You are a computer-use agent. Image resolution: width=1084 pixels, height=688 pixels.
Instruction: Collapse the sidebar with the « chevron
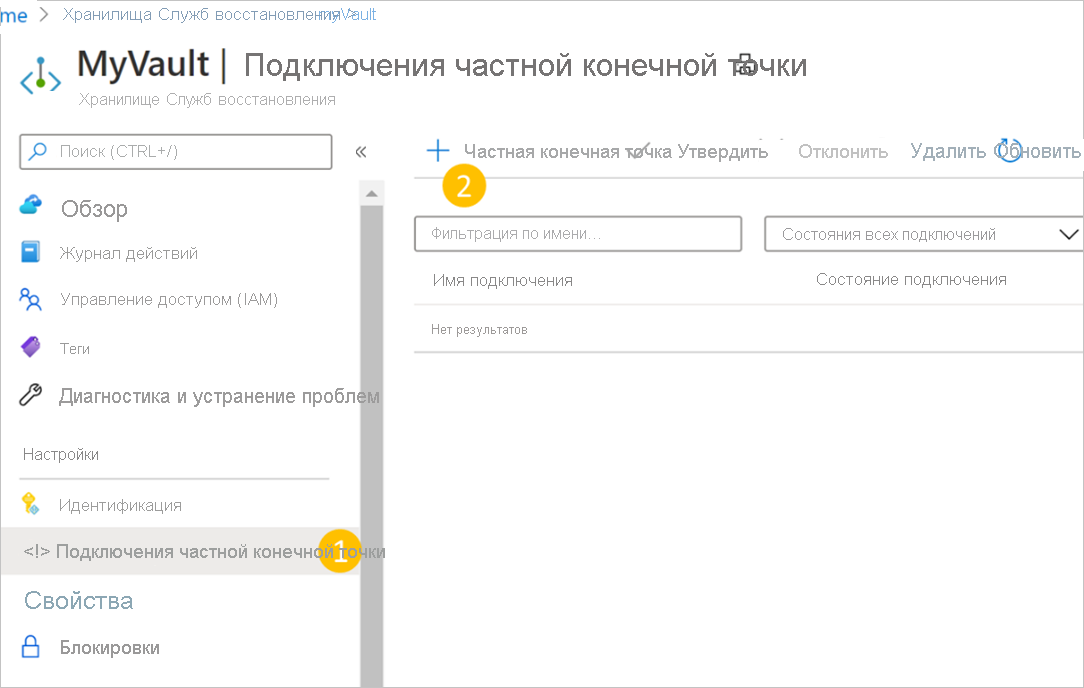click(360, 151)
